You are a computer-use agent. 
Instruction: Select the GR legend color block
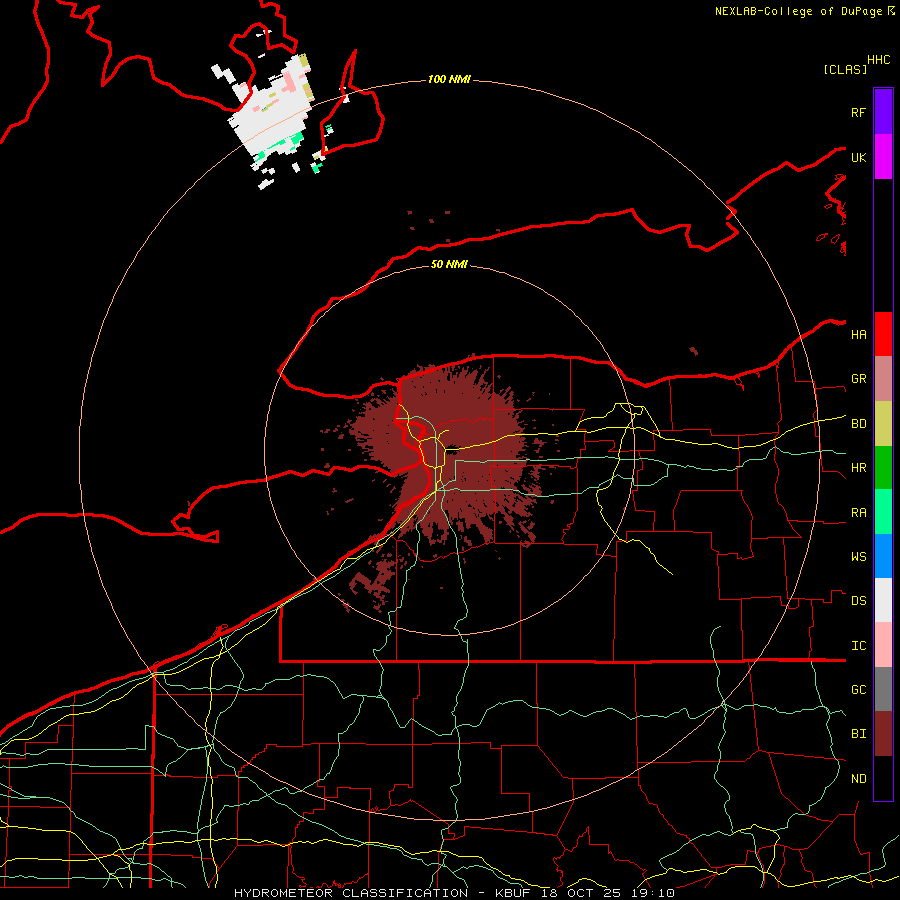[x=883, y=379]
